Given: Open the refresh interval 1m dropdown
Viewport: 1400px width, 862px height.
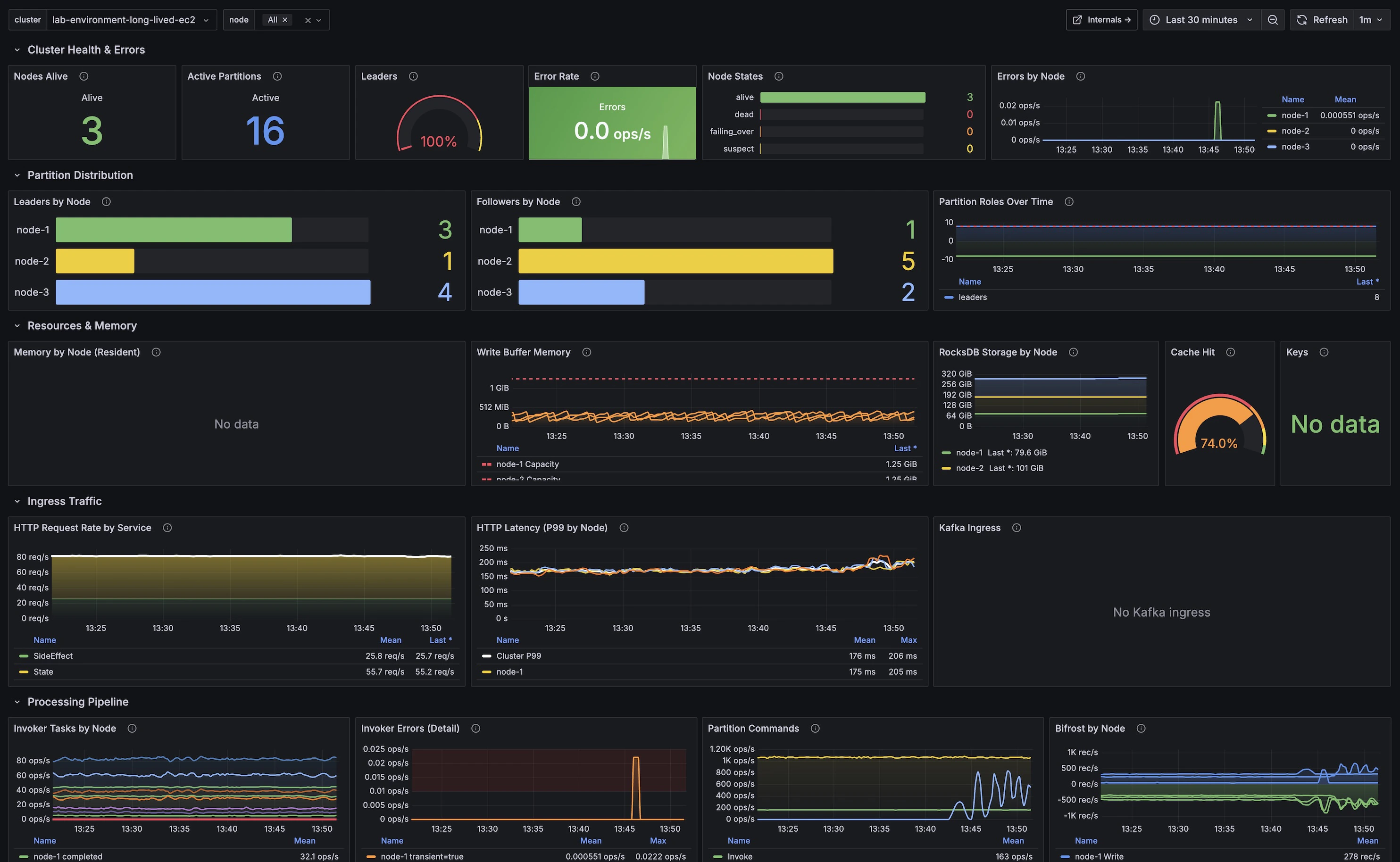Looking at the screenshot, I should tap(1370, 20).
